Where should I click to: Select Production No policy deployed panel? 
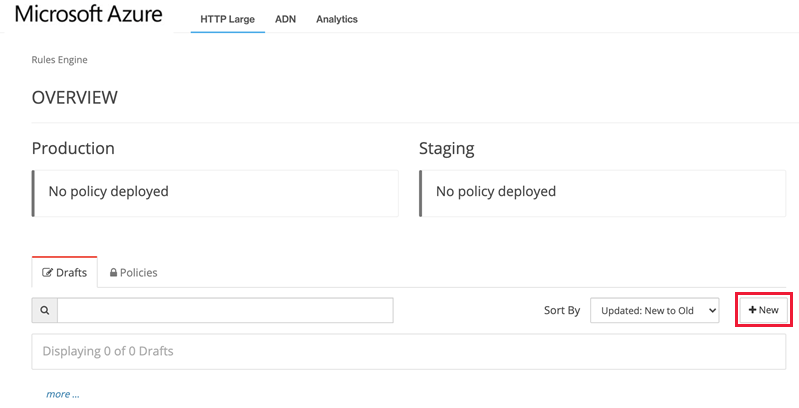point(215,194)
